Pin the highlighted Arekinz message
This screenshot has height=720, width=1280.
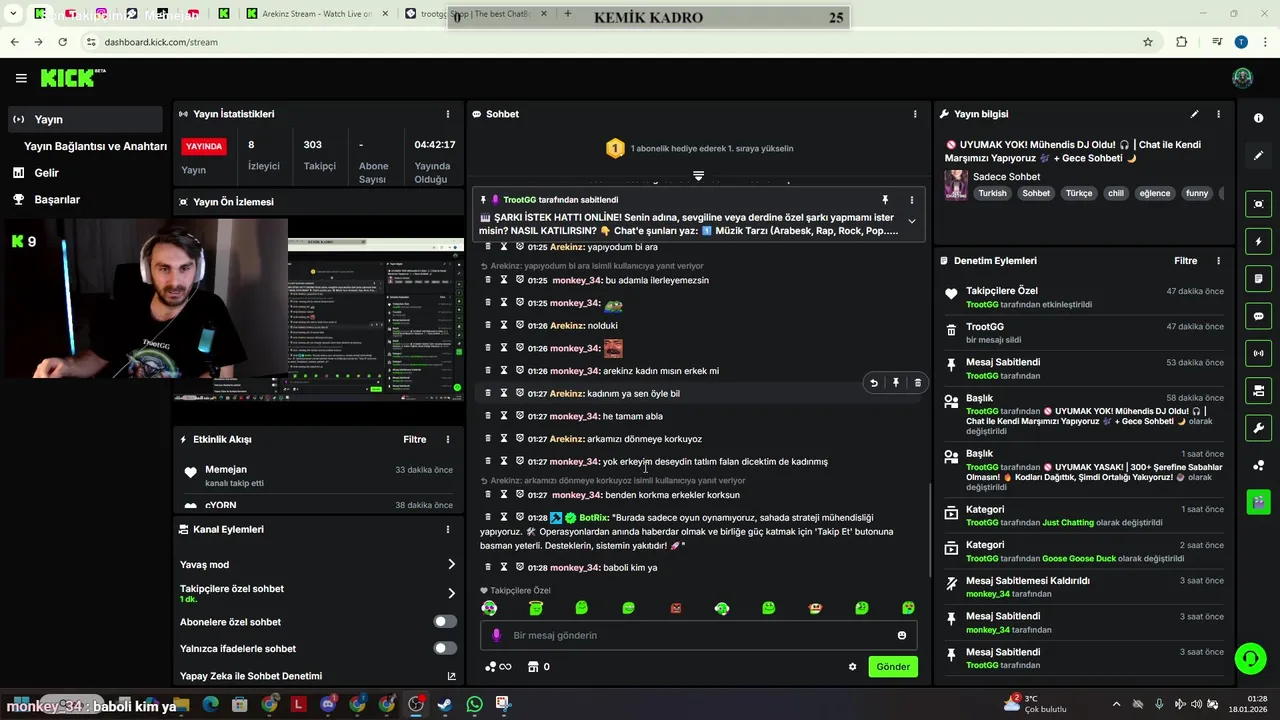(x=896, y=383)
